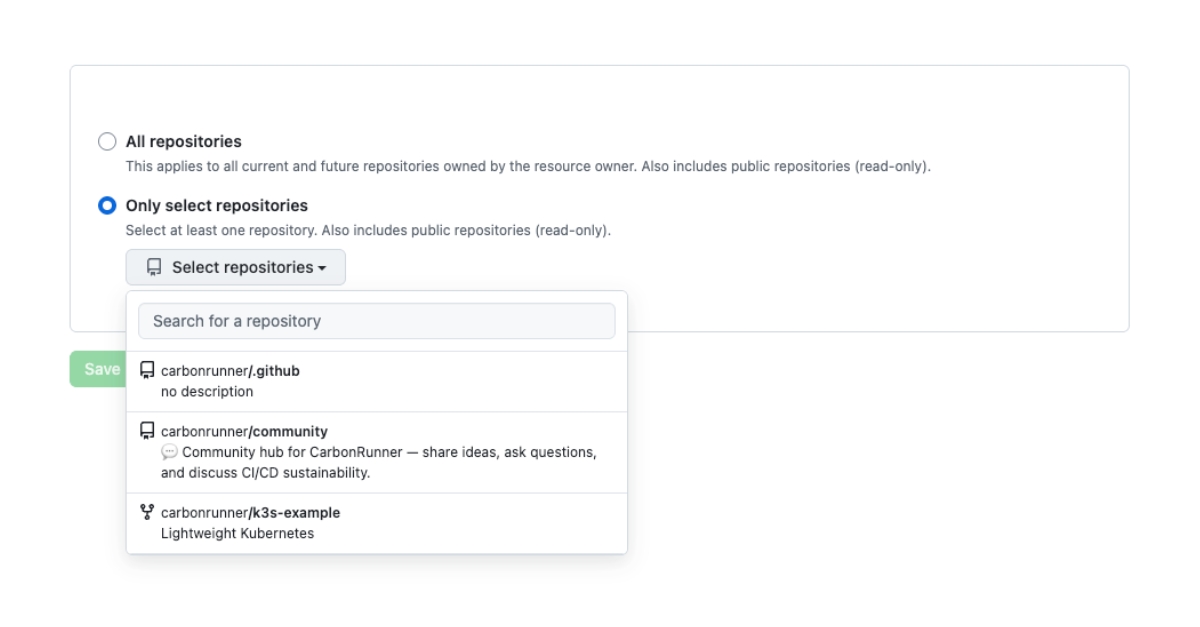1200x627 pixels.
Task: Click the repo icon inside Select repositories button
Action: [x=154, y=267]
